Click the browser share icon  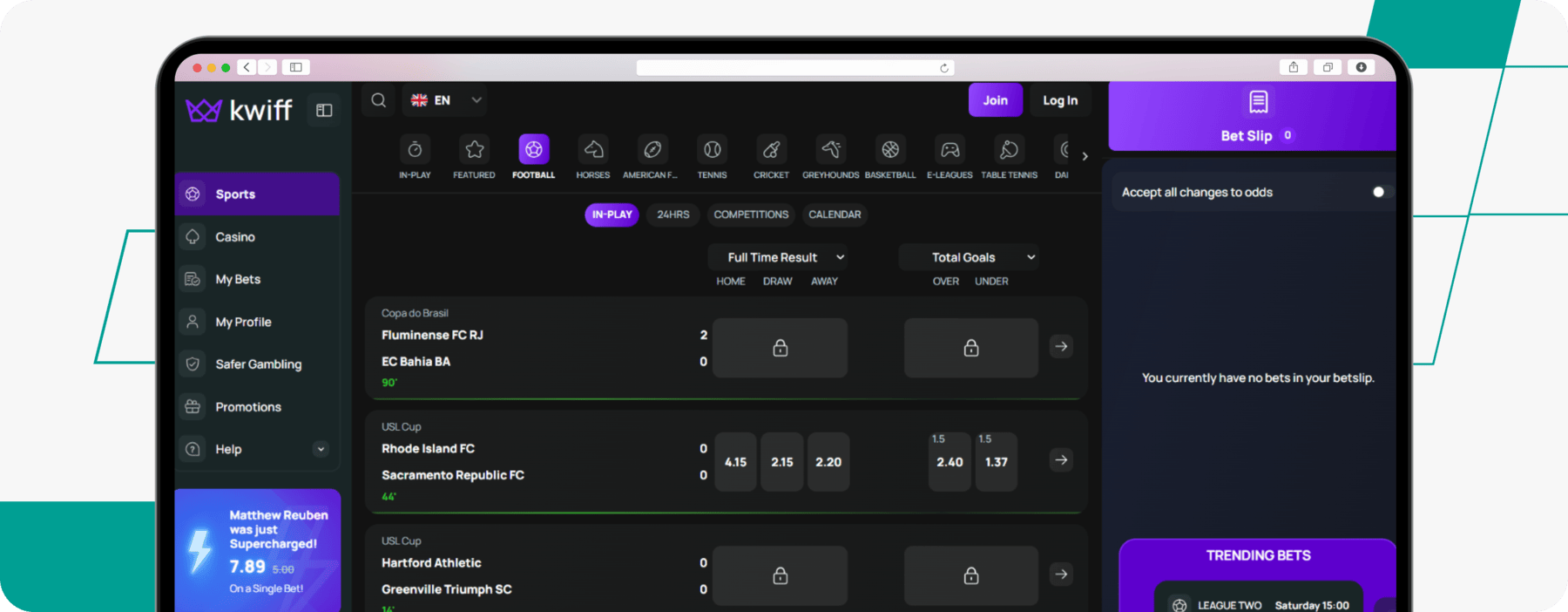coord(1294,67)
